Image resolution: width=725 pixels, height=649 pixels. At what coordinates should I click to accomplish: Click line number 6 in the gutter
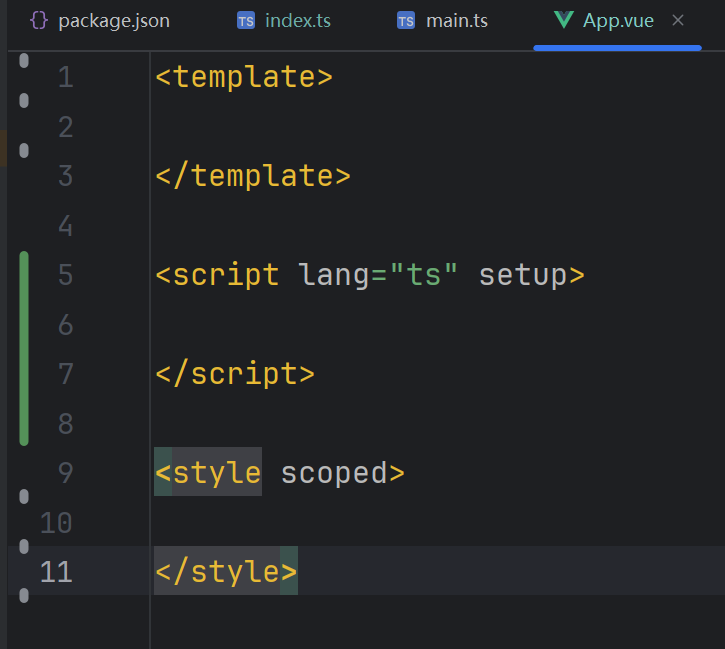pos(66,325)
